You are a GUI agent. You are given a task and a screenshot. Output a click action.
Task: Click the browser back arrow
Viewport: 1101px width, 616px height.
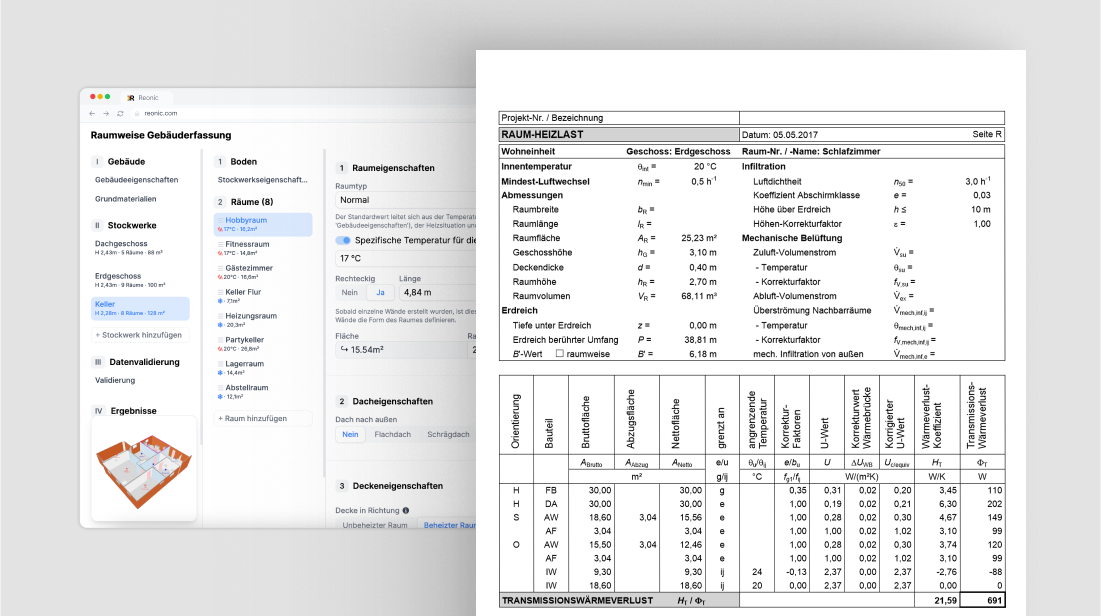tap(92, 113)
